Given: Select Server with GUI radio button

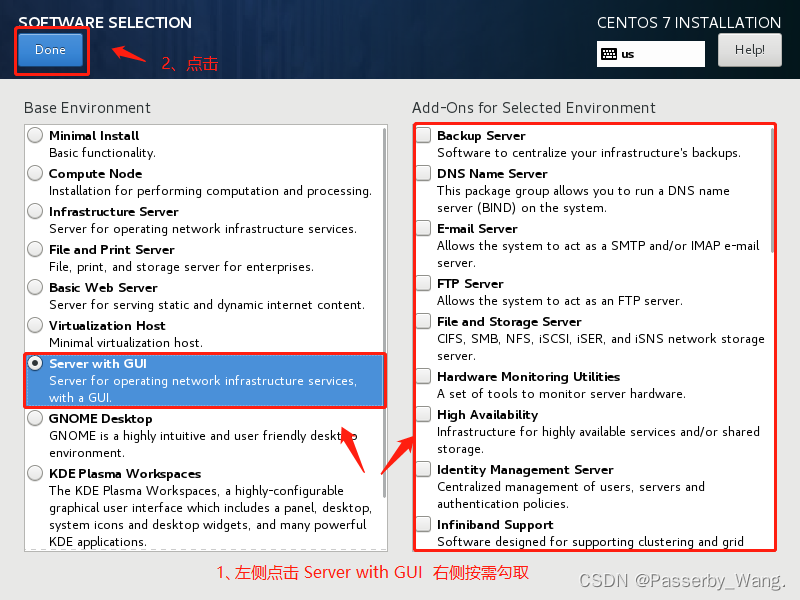Looking at the screenshot, I should click(x=35, y=363).
